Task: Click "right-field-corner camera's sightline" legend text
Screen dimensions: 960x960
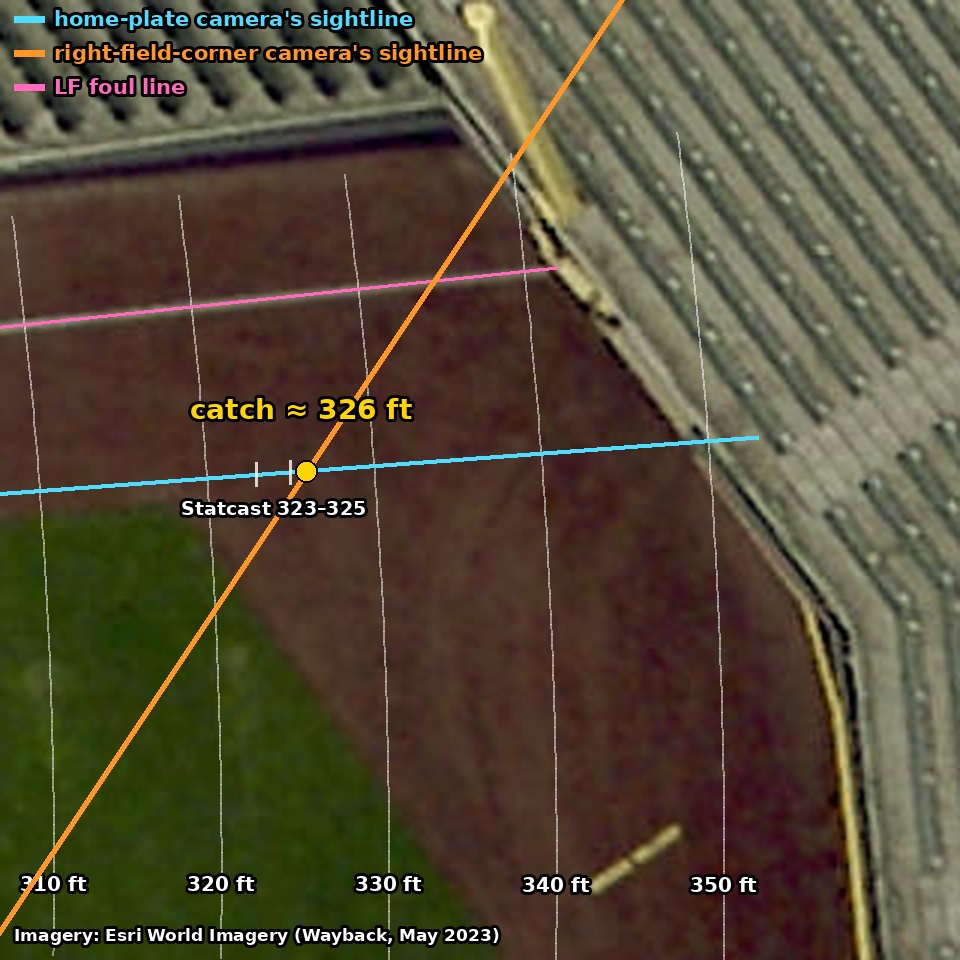Action: (268, 53)
